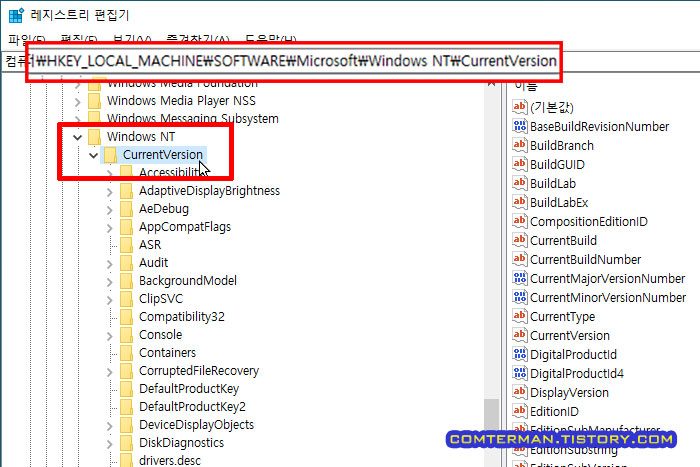Select the EditionID value name
Screen dimensions: 700x467
tap(554, 411)
